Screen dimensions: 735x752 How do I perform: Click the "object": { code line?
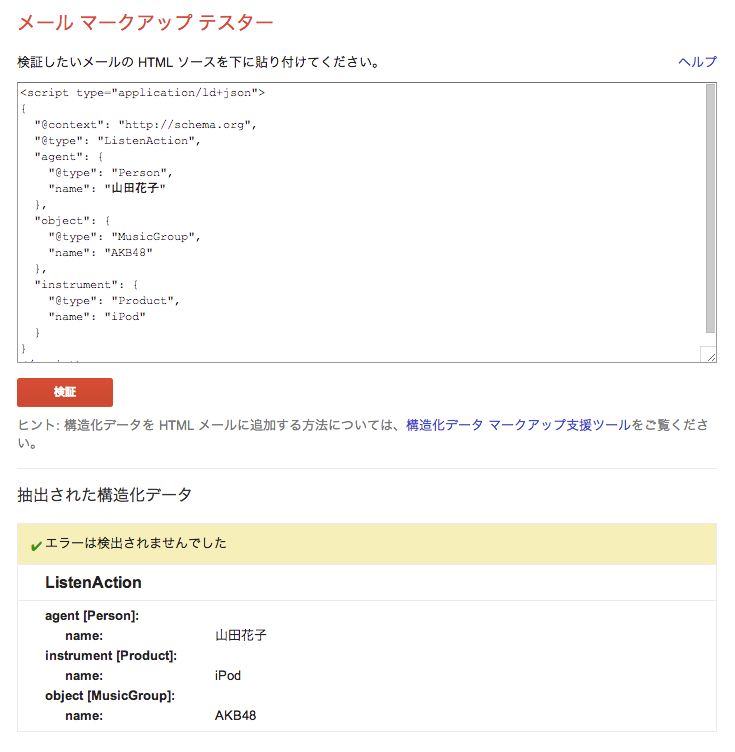tap(72, 221)
